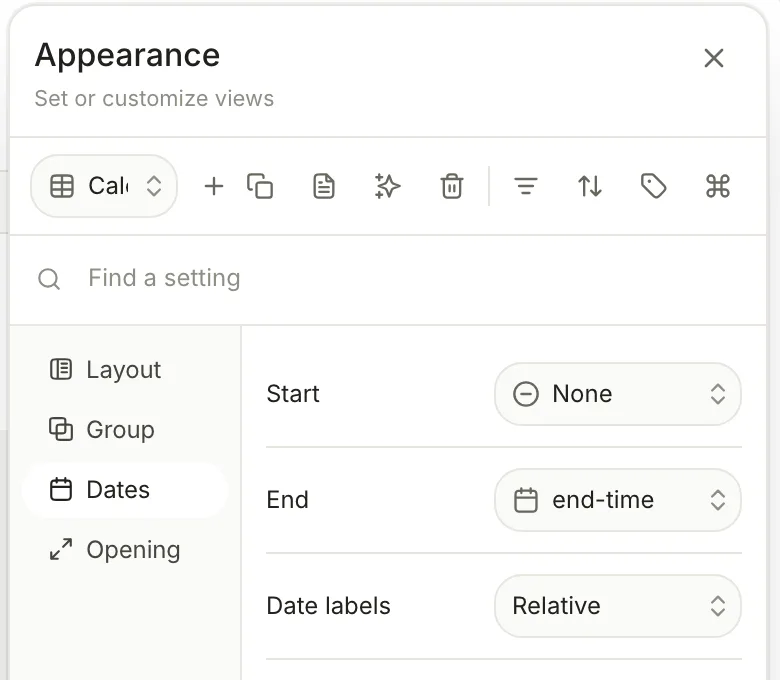780x680 pixels.
Task: Open sort with up-down arrows icon
Action: point(589,187)
